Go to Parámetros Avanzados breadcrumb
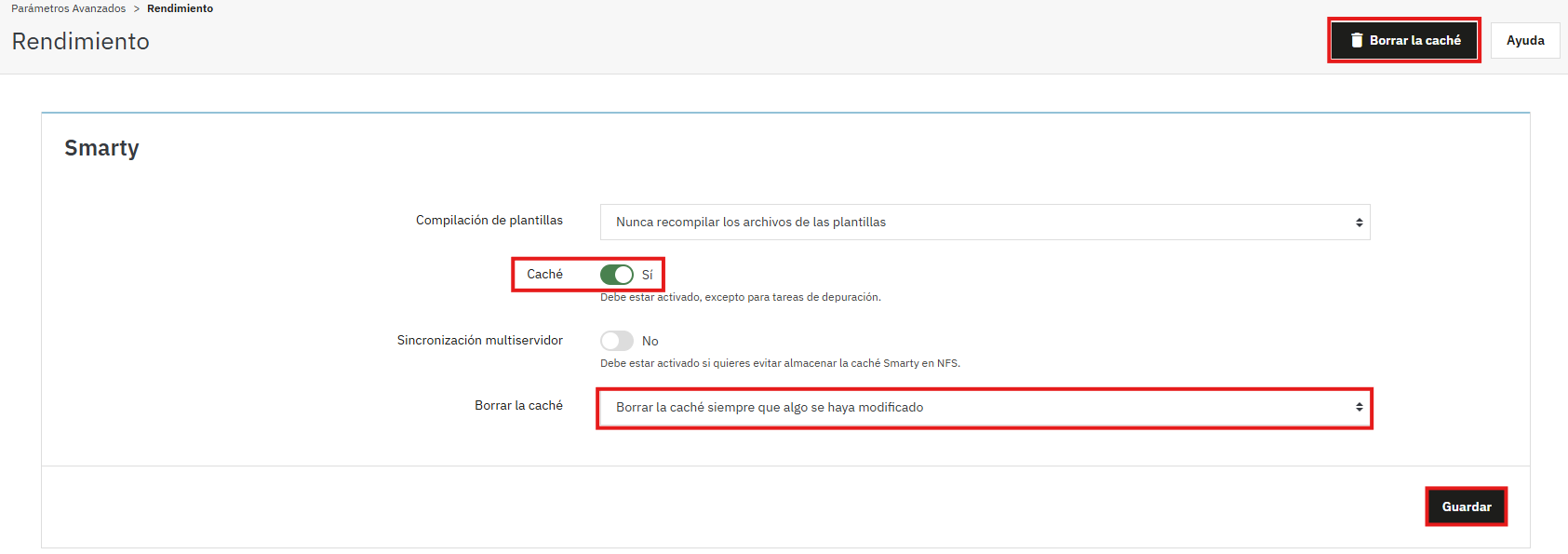The image size is (1568, 554). pyautogui.click(x=68, y=8)
